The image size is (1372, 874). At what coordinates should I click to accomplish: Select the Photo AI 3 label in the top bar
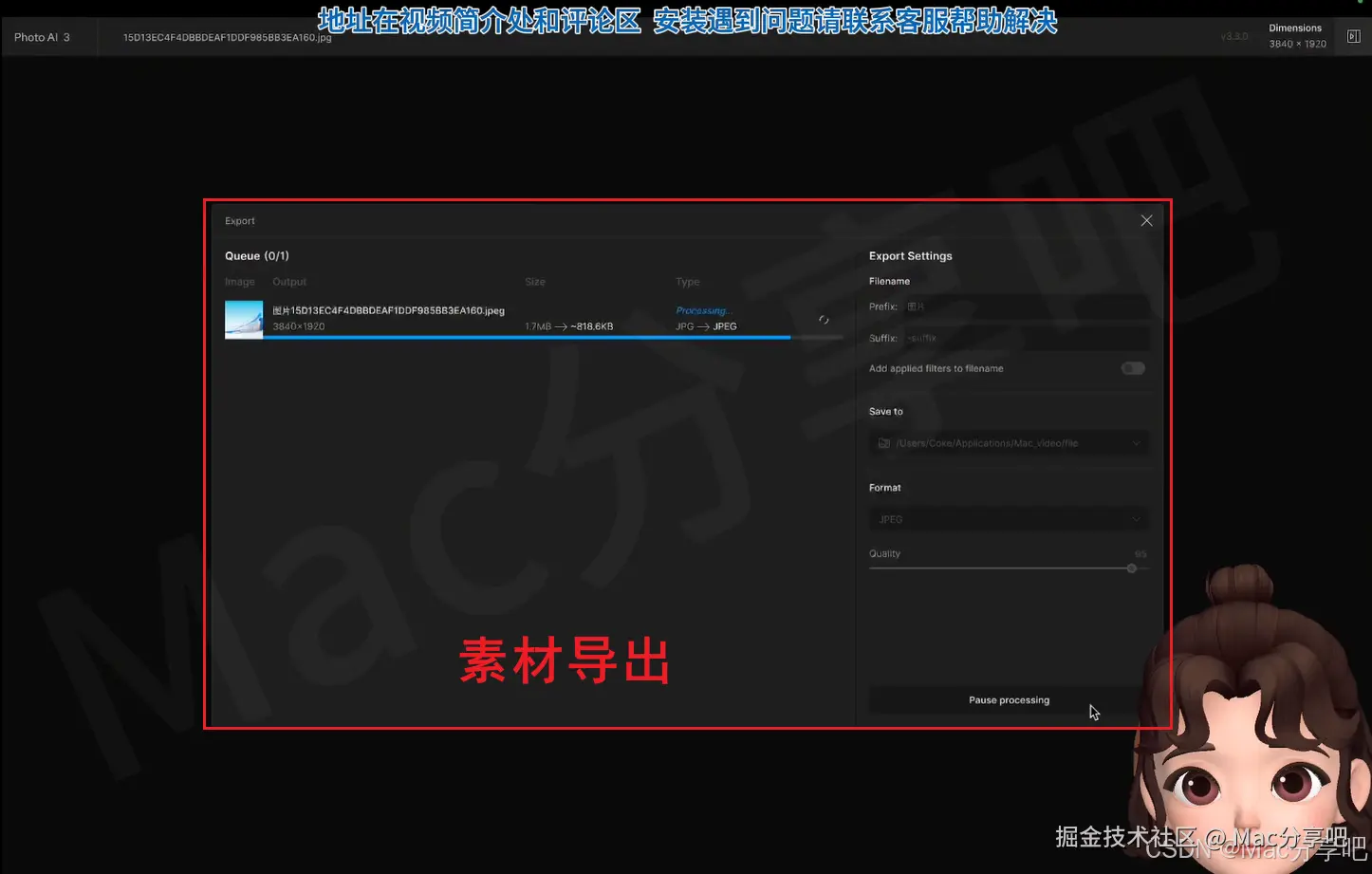pos(41,37)
